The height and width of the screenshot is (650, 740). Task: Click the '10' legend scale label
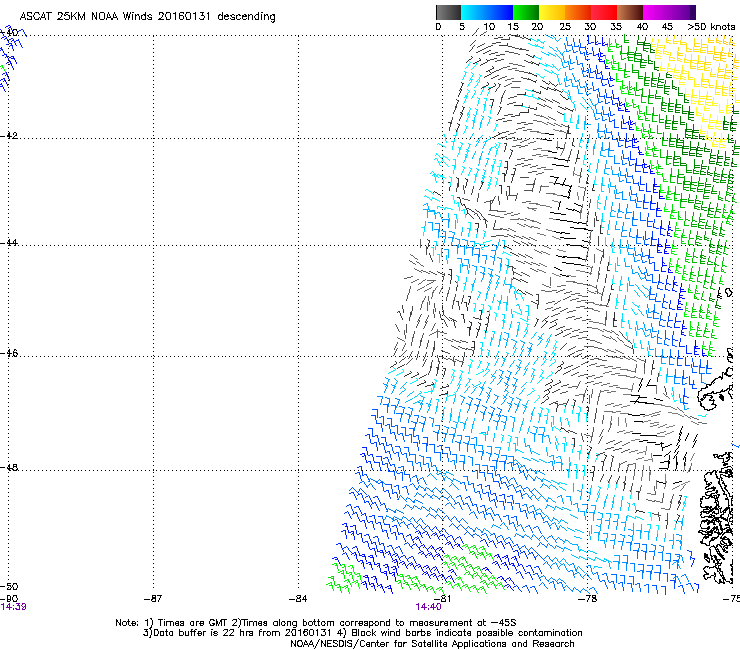click(489, 27)
